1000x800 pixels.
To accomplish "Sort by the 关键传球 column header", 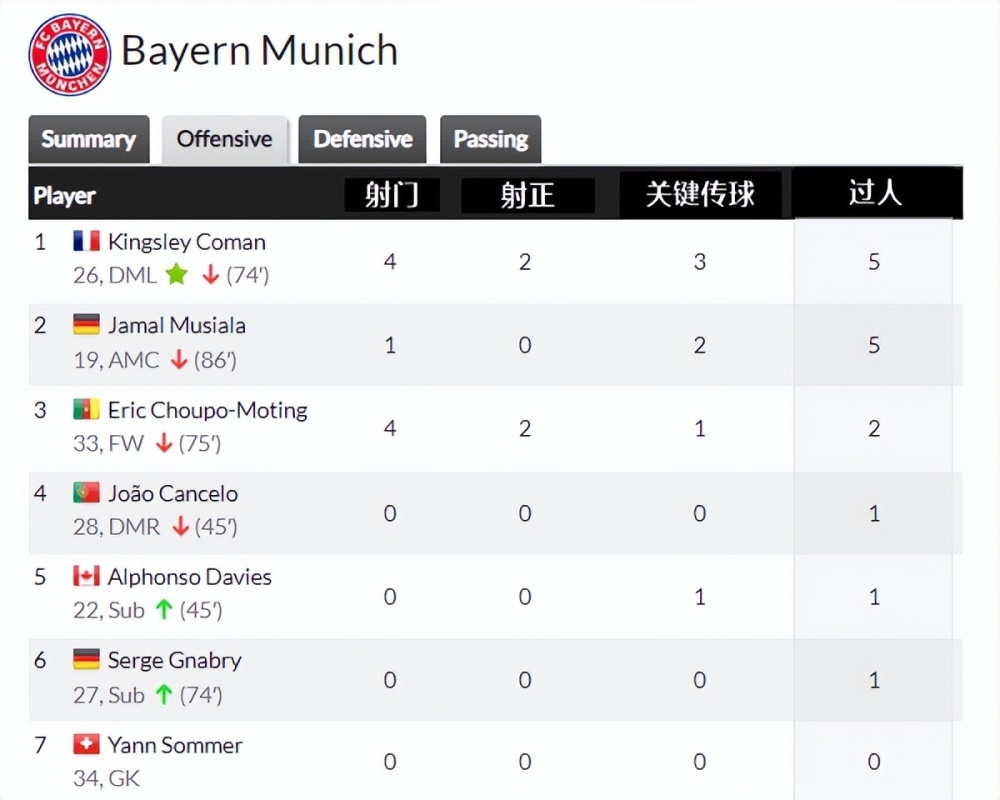I will coord(700,194).
